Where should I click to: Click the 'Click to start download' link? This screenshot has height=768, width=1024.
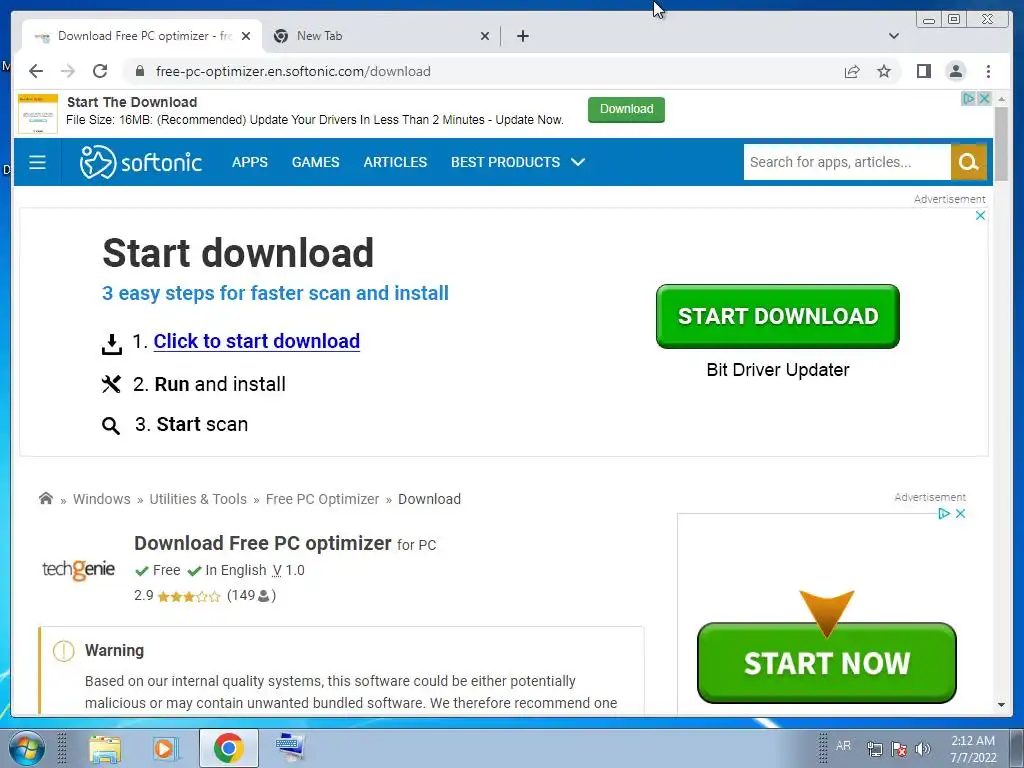click(x=257, y=341)
